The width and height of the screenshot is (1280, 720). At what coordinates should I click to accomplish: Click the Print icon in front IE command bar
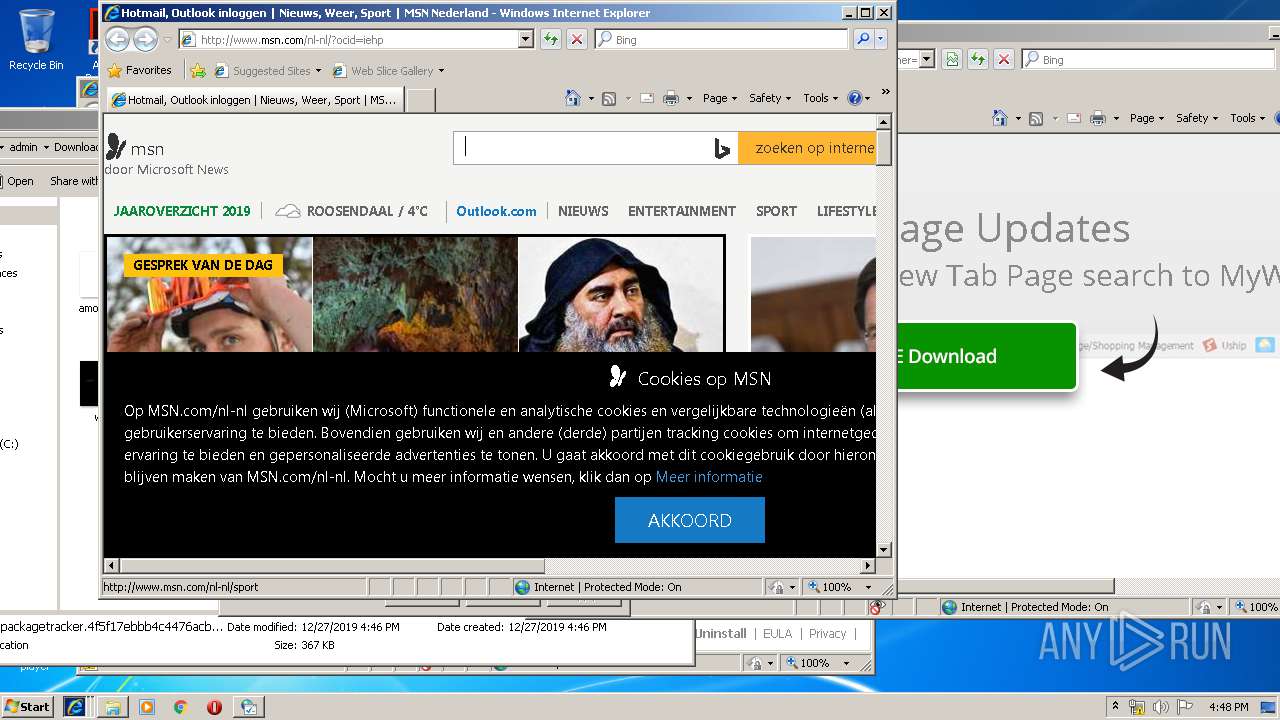point(670,98)
